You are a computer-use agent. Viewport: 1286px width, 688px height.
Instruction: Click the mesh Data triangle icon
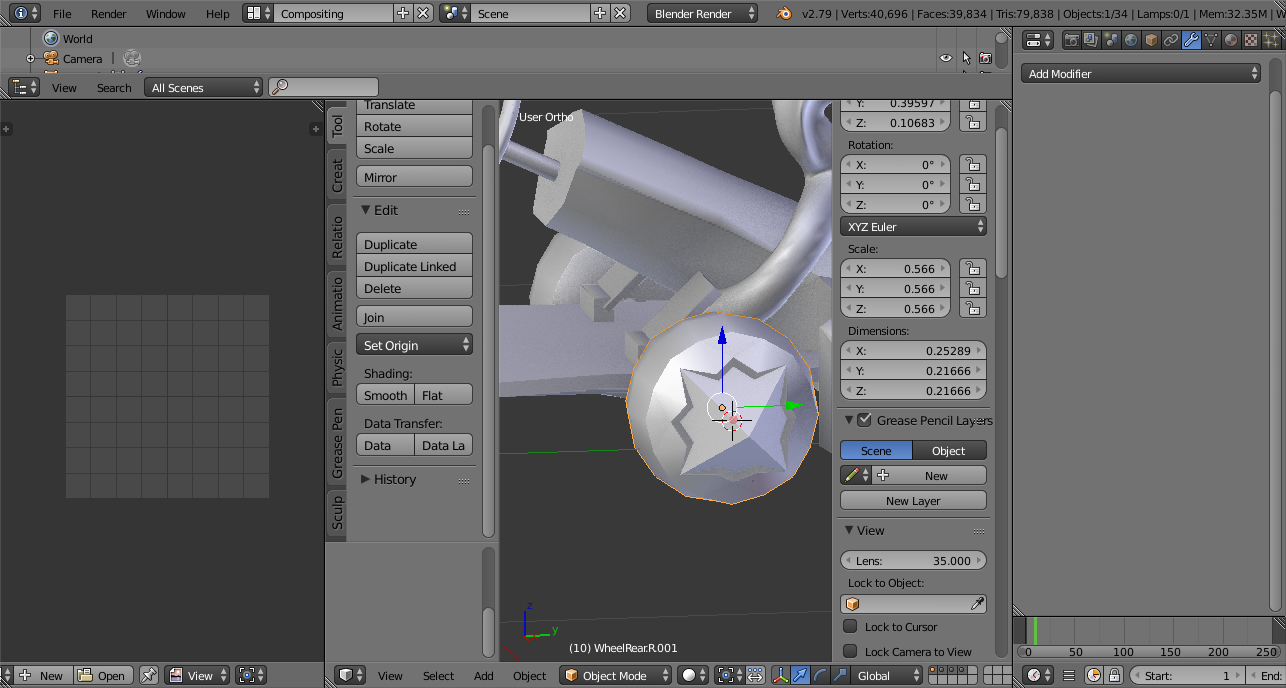tap(1211, 40)
